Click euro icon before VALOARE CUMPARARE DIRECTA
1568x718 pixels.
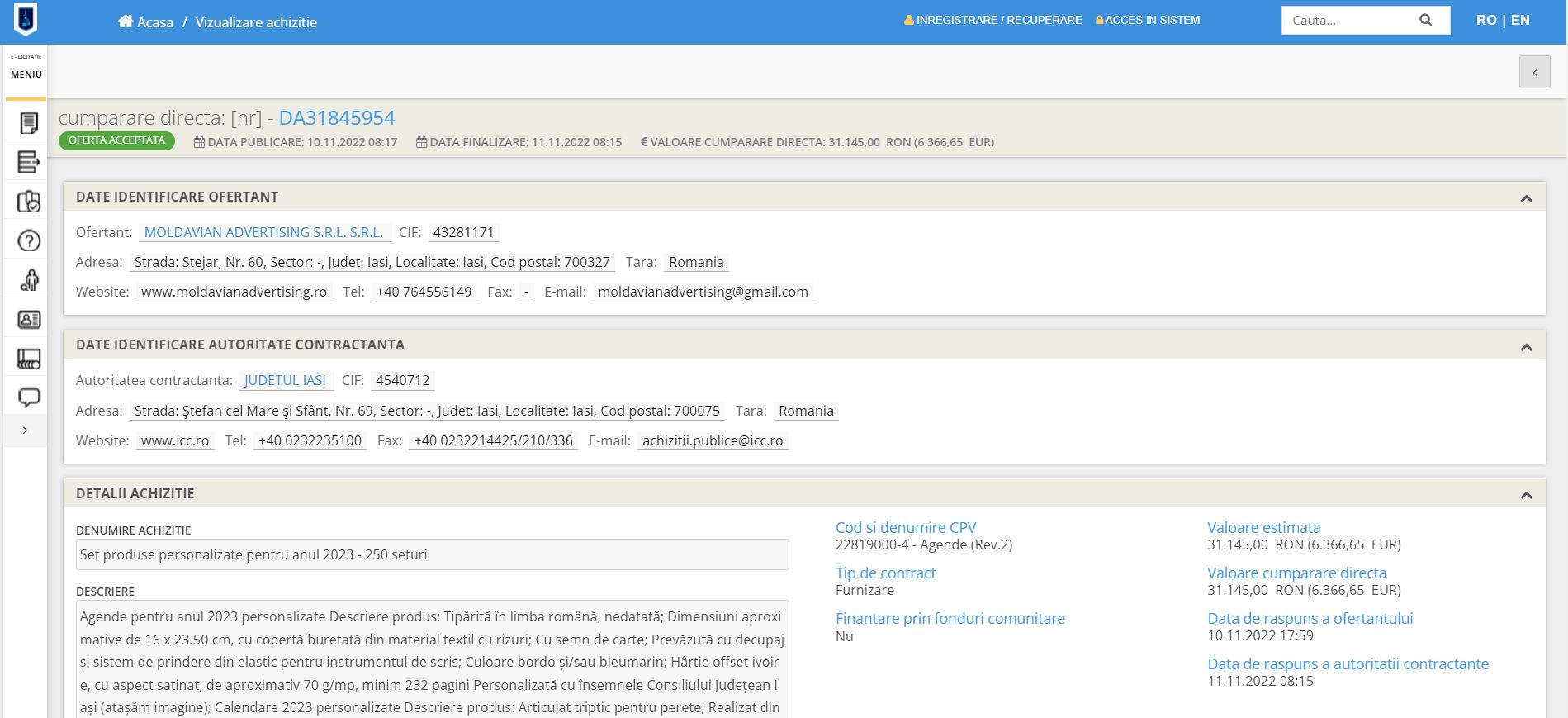[x=644, y=142]
